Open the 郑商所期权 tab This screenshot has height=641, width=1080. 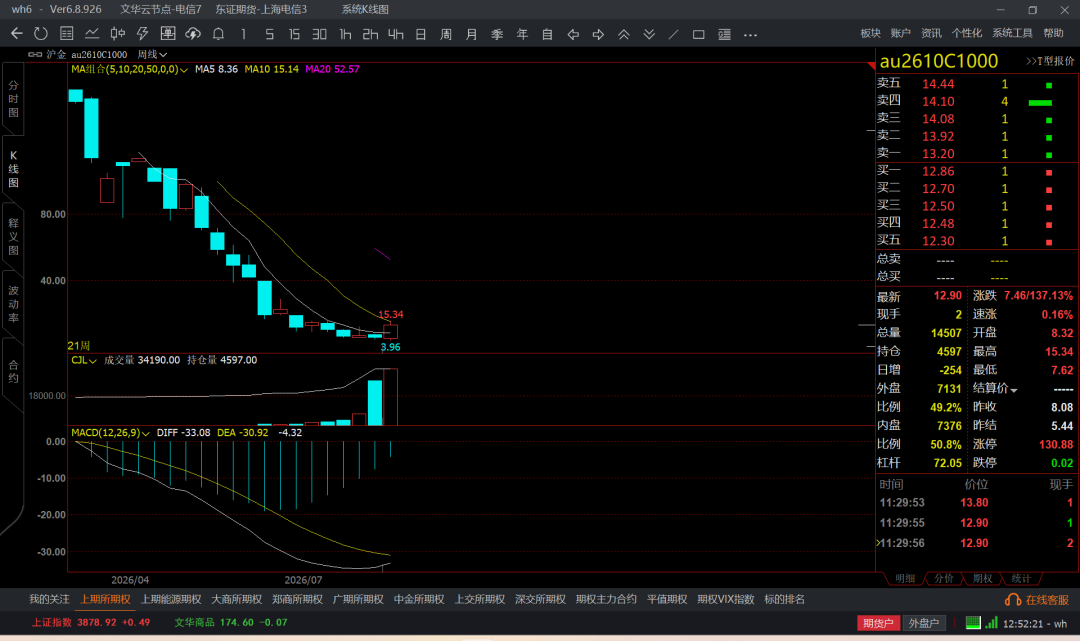pos(297,600)
